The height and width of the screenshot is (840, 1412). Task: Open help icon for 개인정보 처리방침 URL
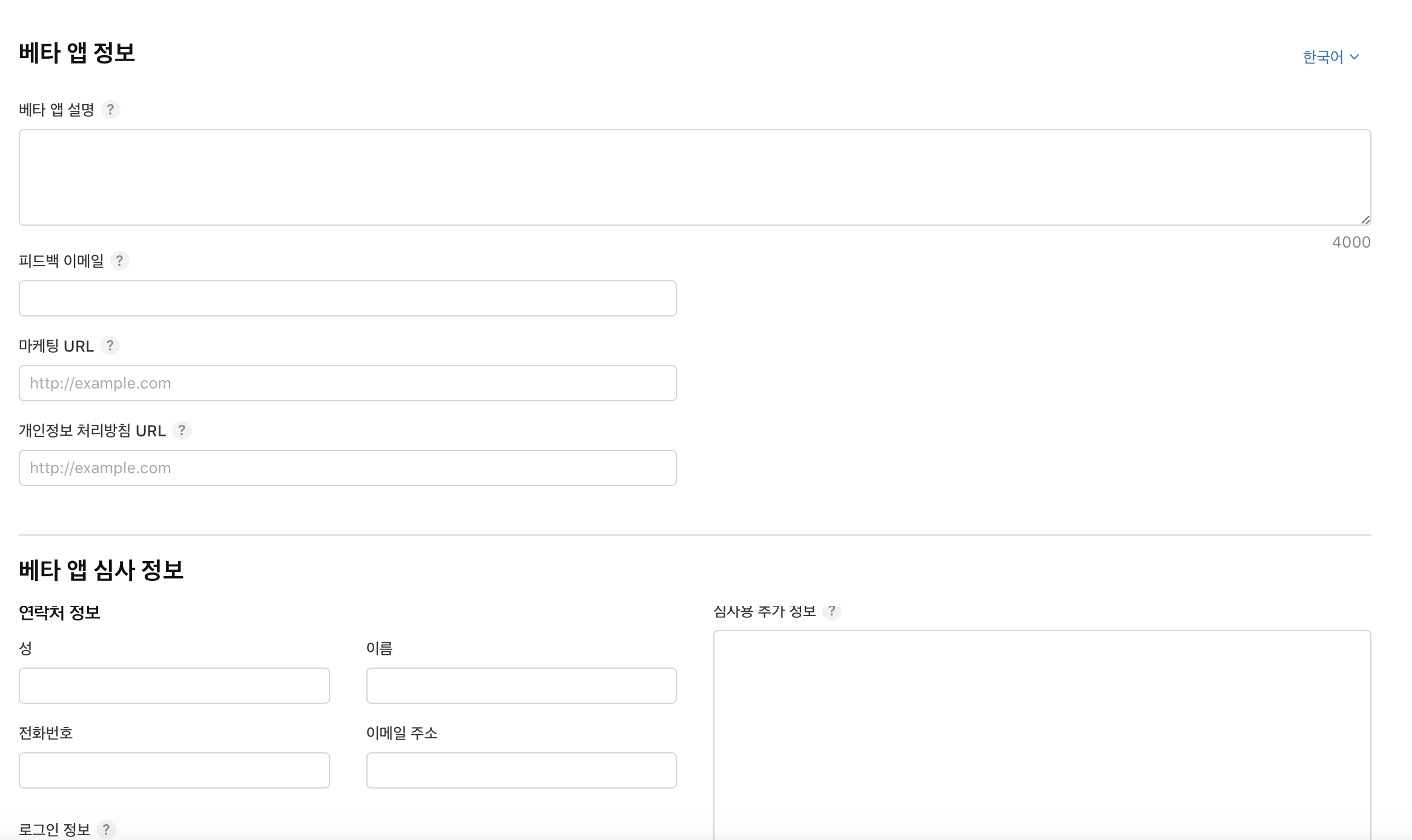pos(182,430)
